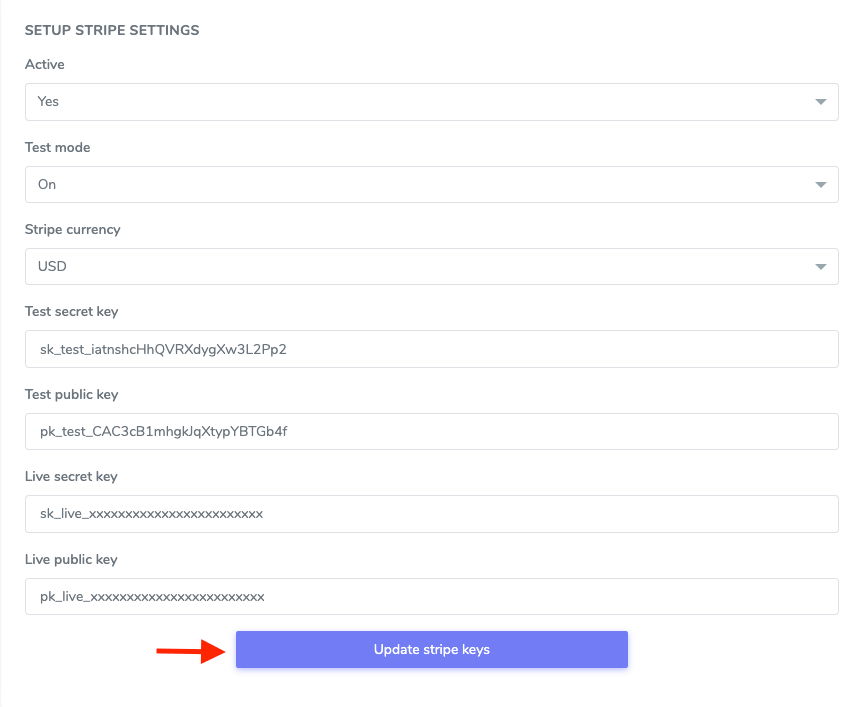Click the Active dropdown chevron arrow
This screenshot has height=707, width=862.
click(x=820, y=101)
